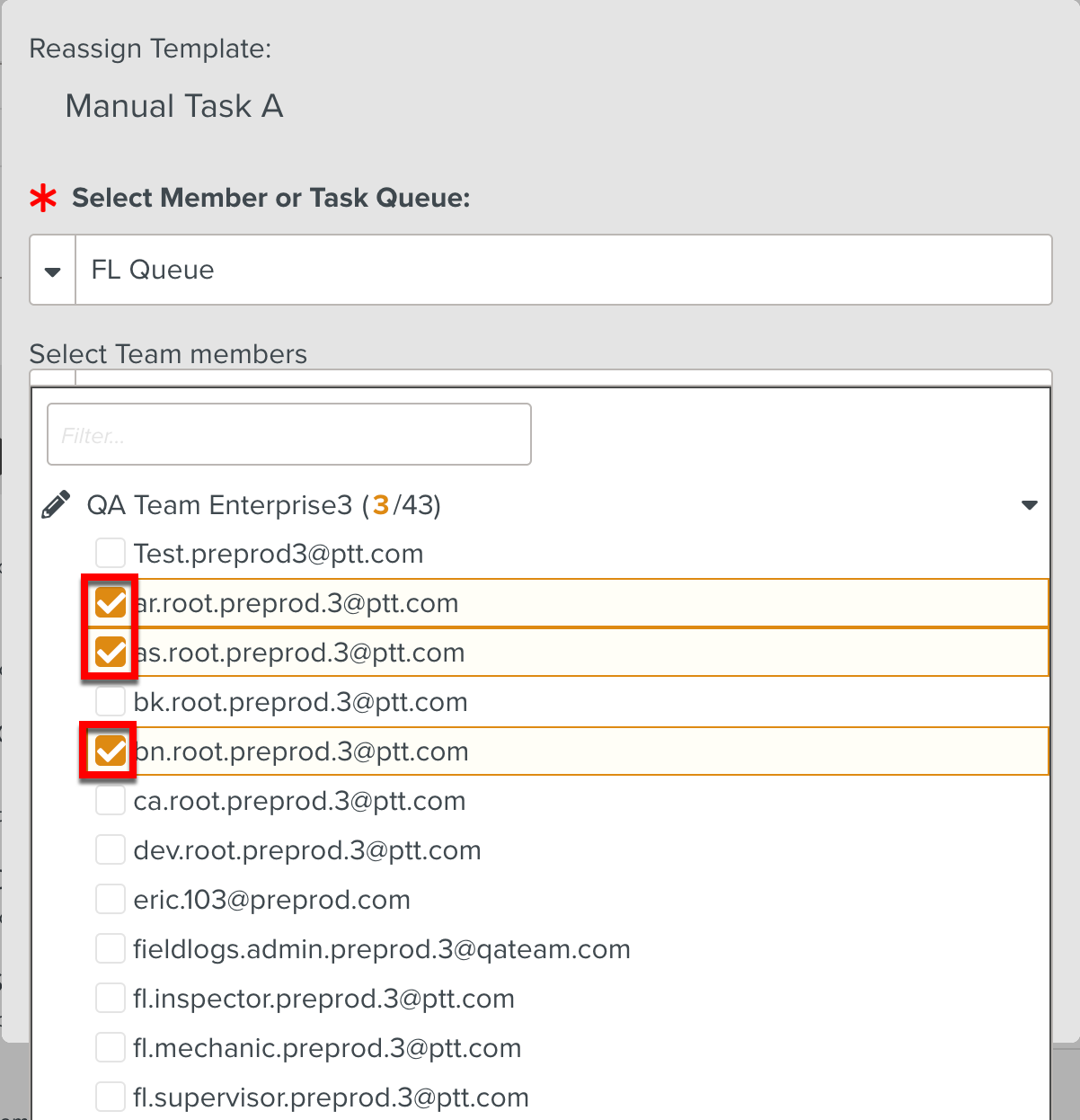Select the dev.root.preprod.3@ptt.com checkbox

(x=111, y=850)
